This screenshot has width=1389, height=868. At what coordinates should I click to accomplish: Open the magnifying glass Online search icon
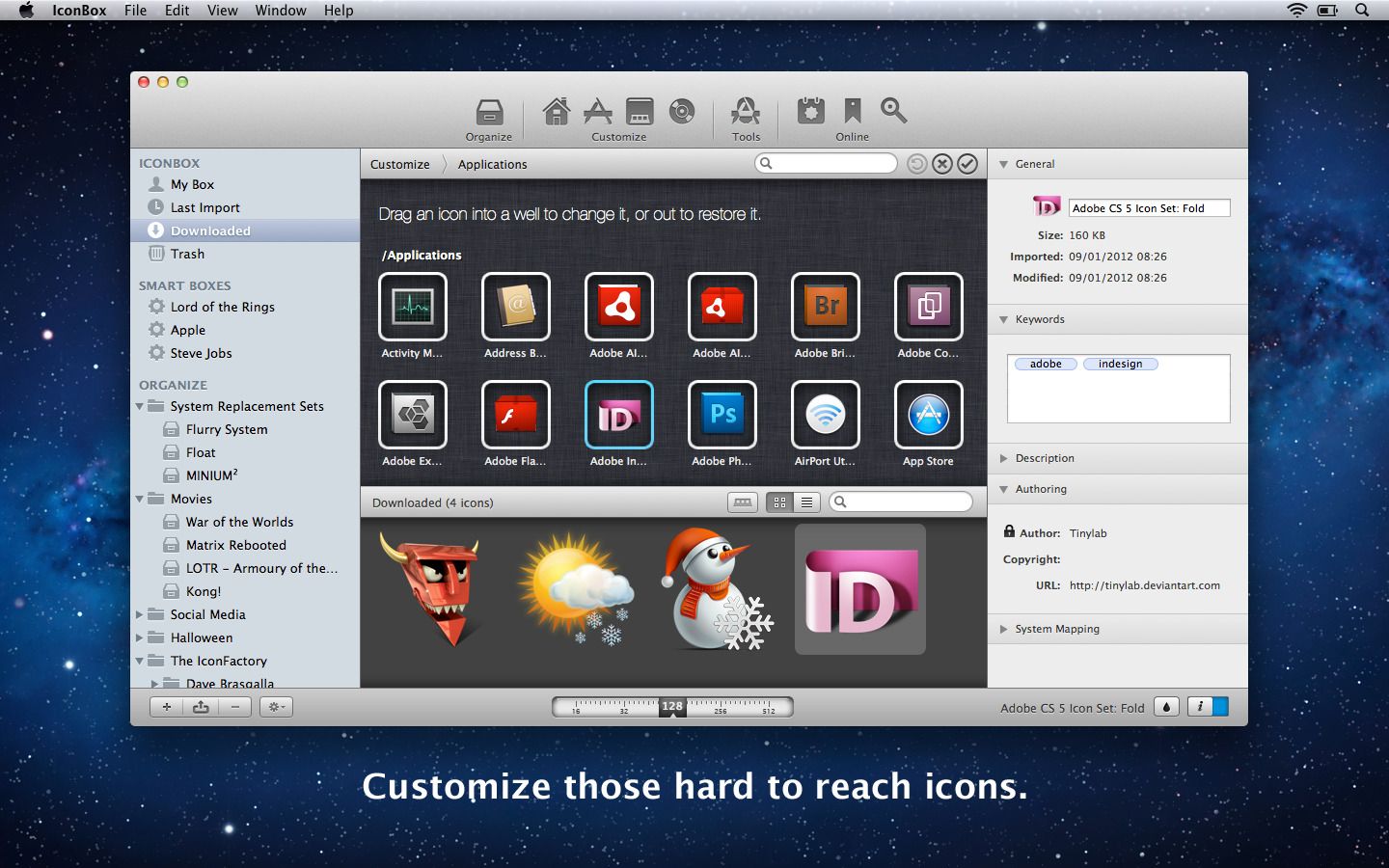[892, 111]
